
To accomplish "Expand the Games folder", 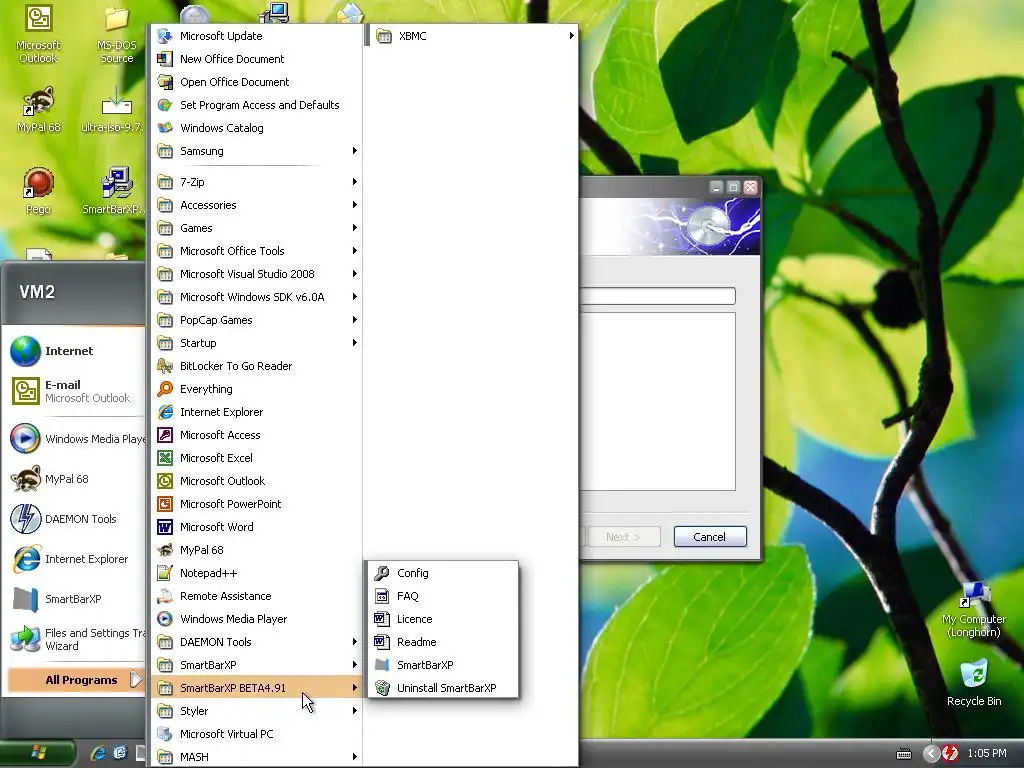I will (x=256, y=228).
